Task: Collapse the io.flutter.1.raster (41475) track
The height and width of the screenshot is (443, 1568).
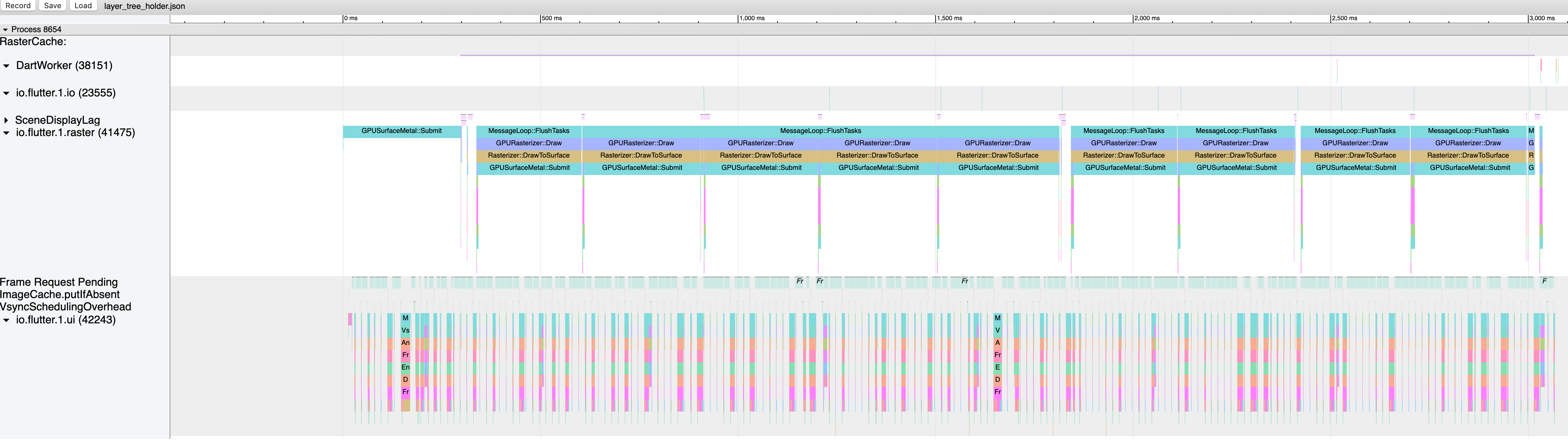Action: [7, 133]
